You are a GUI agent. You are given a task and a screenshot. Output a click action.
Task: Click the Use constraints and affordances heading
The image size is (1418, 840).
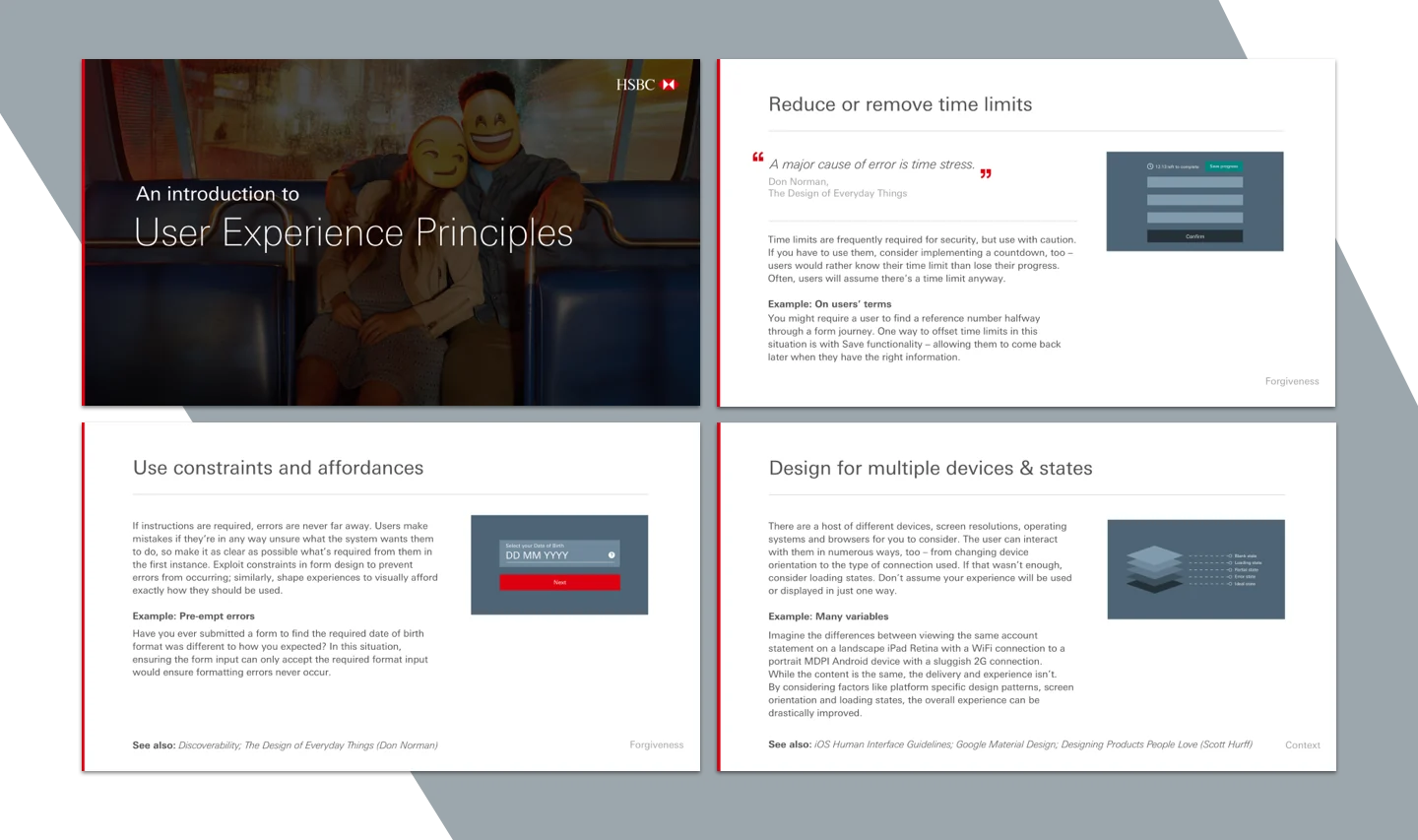(x=278, y=468)
